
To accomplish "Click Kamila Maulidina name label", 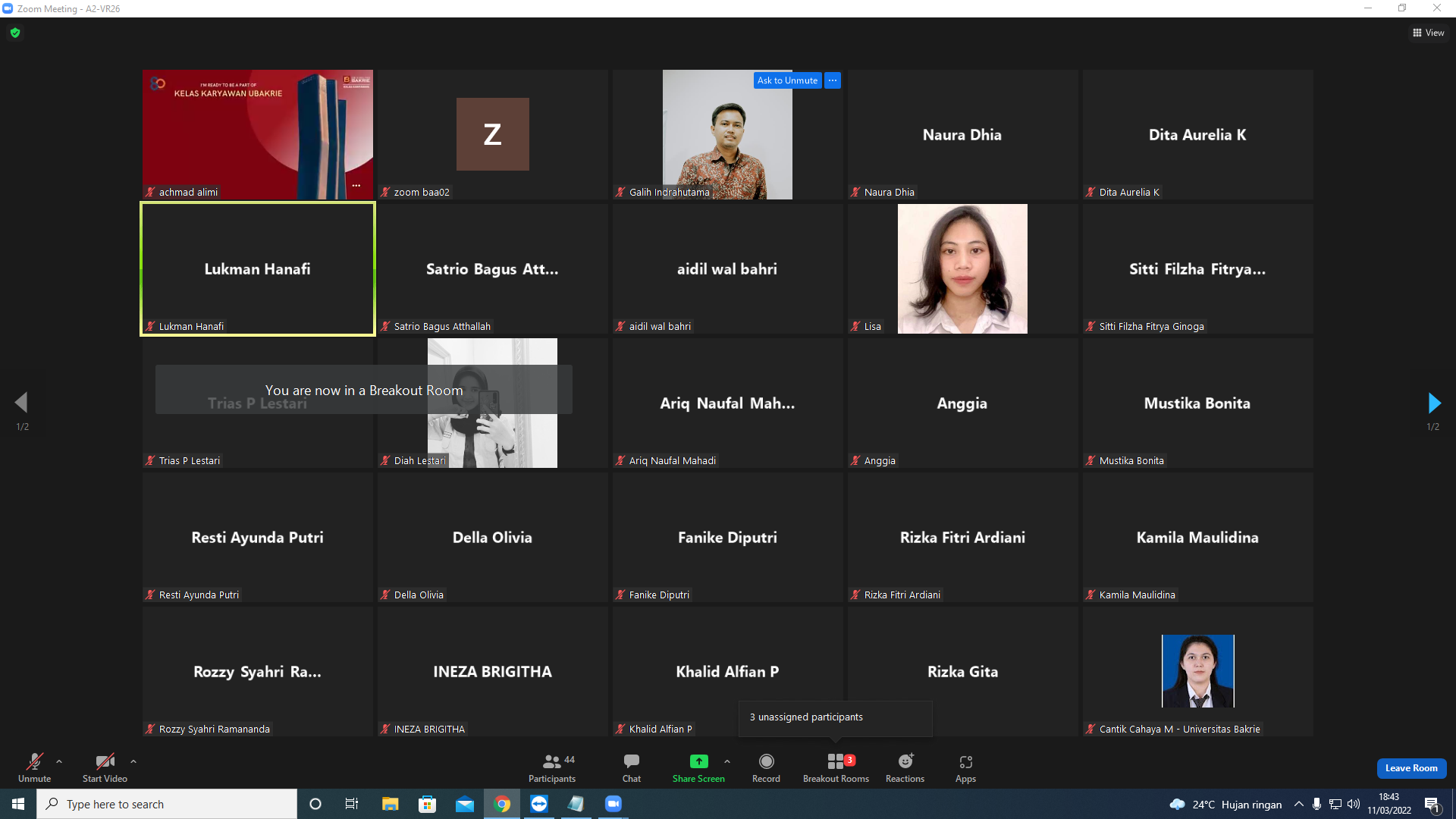I will click(x=1137, y=595).
